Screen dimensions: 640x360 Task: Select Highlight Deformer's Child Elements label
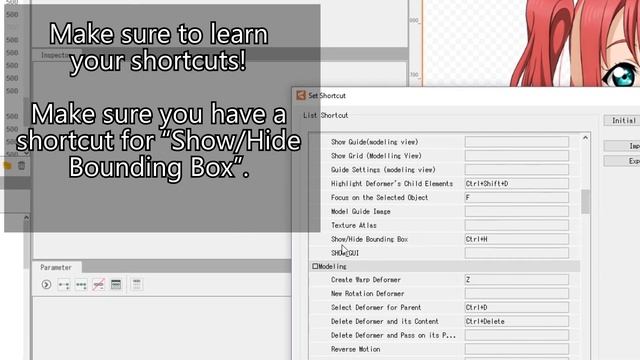[392, 184]
